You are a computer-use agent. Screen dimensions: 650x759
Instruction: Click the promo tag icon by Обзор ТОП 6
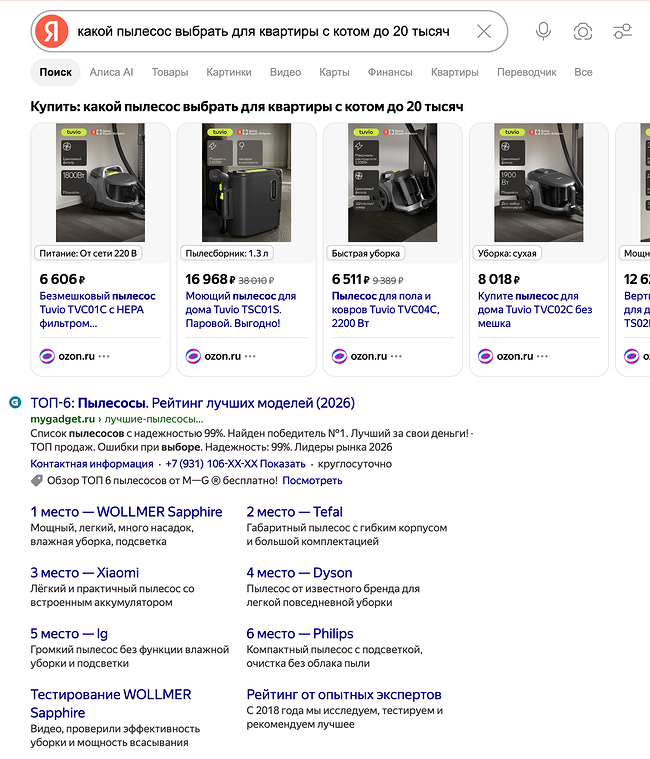pos(37,481)
